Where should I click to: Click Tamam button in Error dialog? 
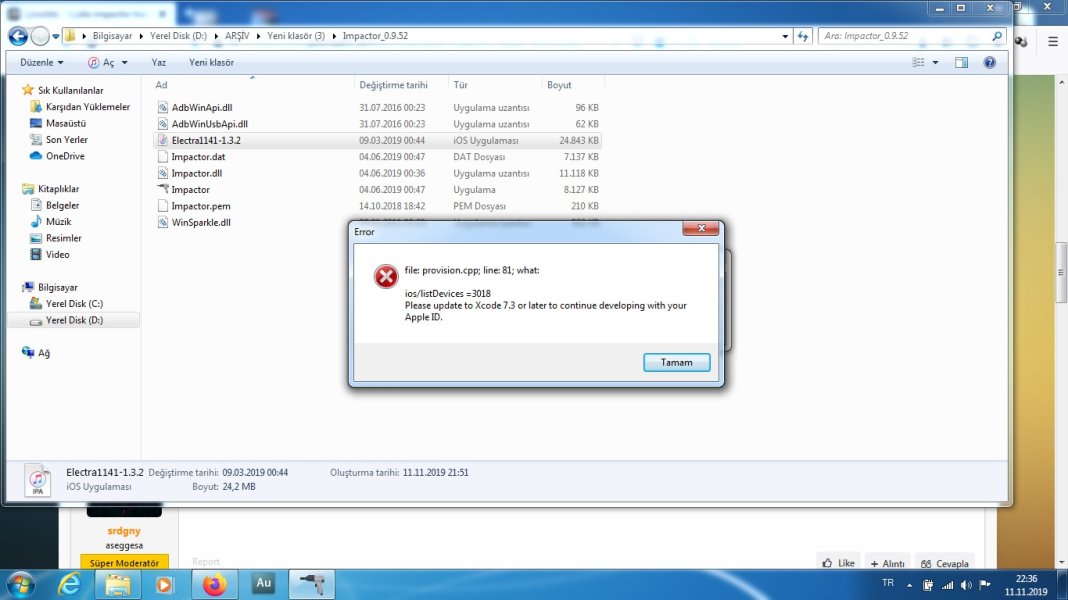[676, 362]
